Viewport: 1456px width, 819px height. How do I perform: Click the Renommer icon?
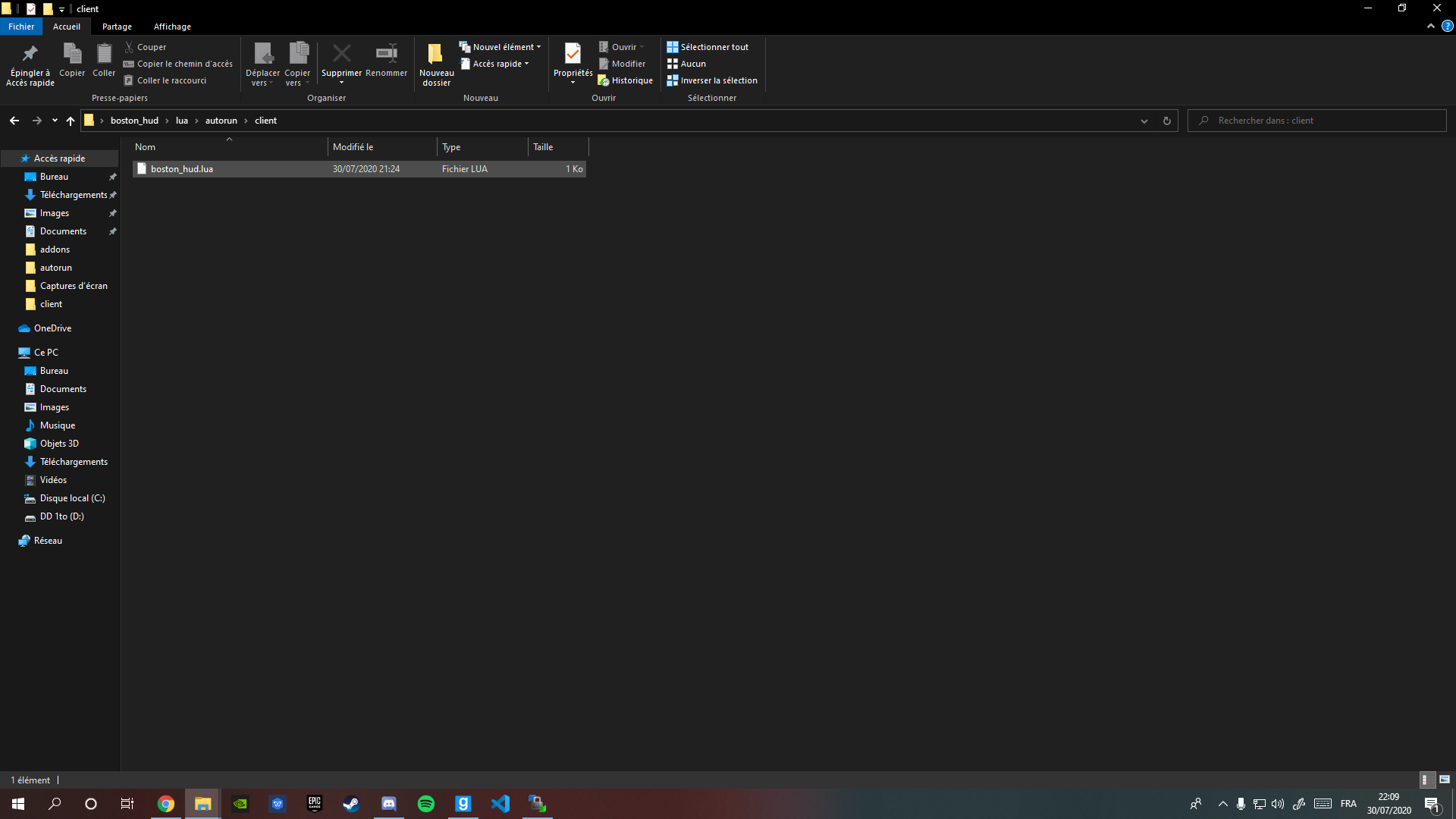(x=387, y=60)
